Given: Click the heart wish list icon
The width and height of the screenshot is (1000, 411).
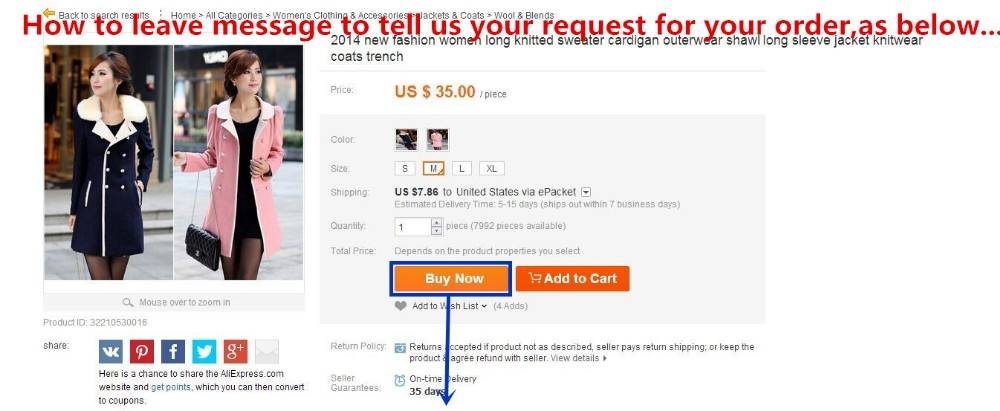Looking at the screenshot, I should pos(401,306).
